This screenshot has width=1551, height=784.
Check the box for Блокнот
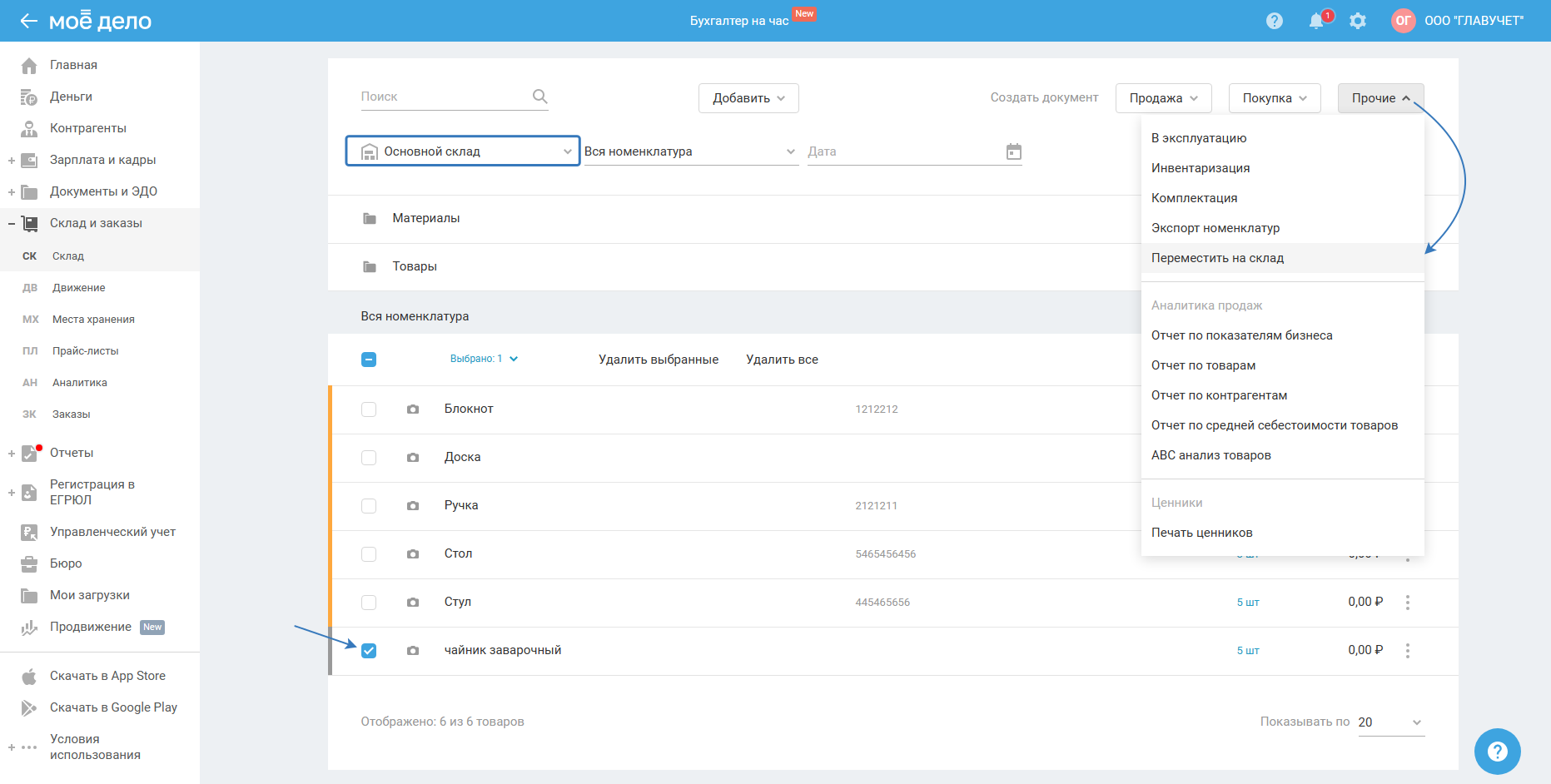click(x=369, y=409)
